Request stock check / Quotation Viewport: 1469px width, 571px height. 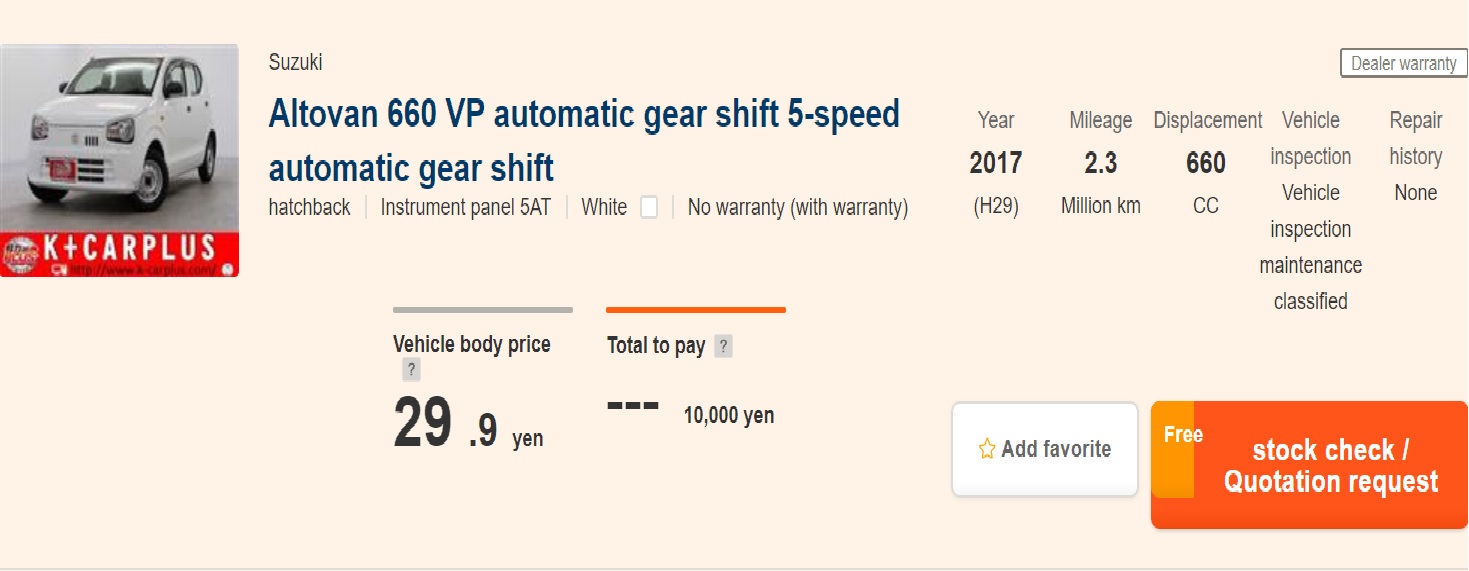1330,466
